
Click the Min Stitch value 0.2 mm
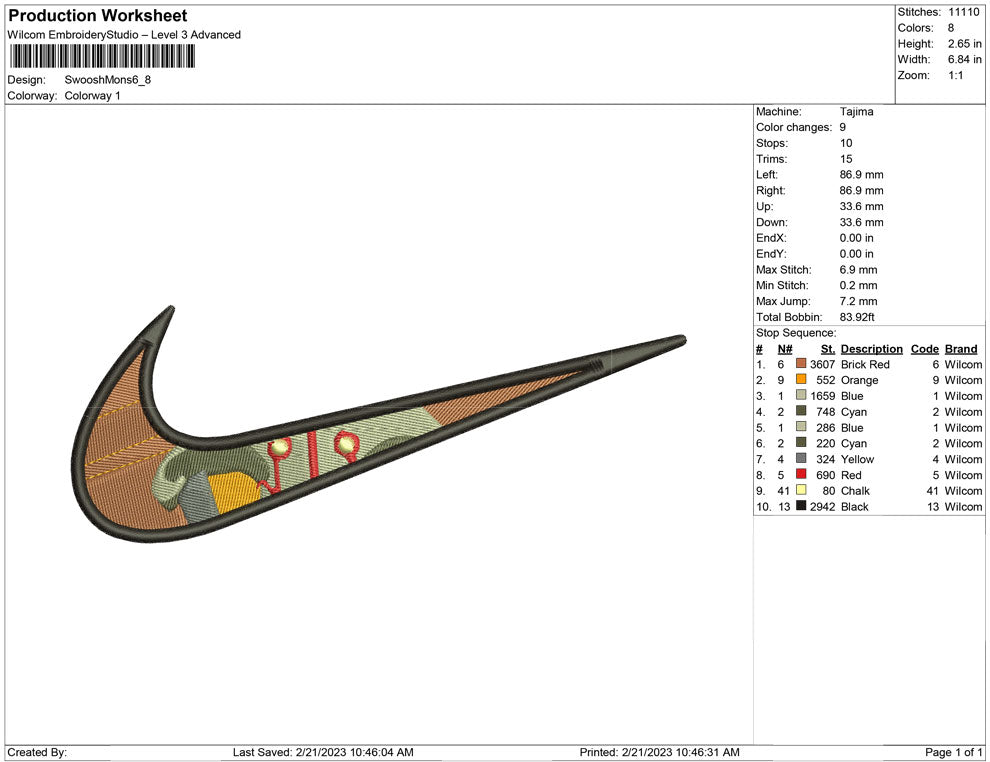point(858,285)
